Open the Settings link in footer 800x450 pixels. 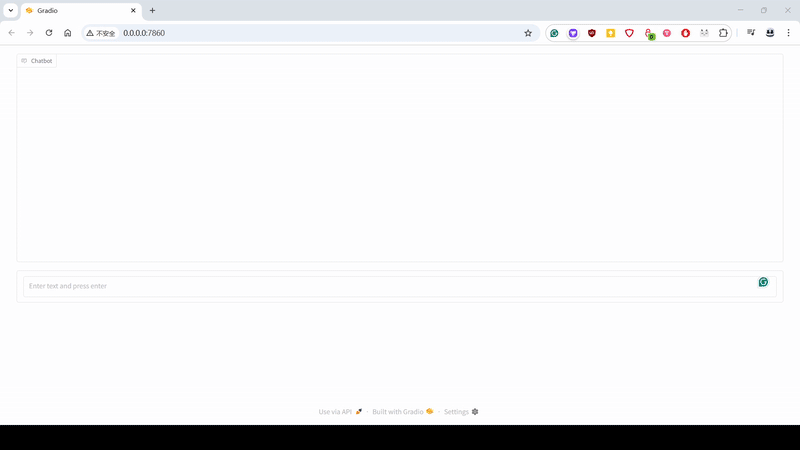tap(461, 412)
